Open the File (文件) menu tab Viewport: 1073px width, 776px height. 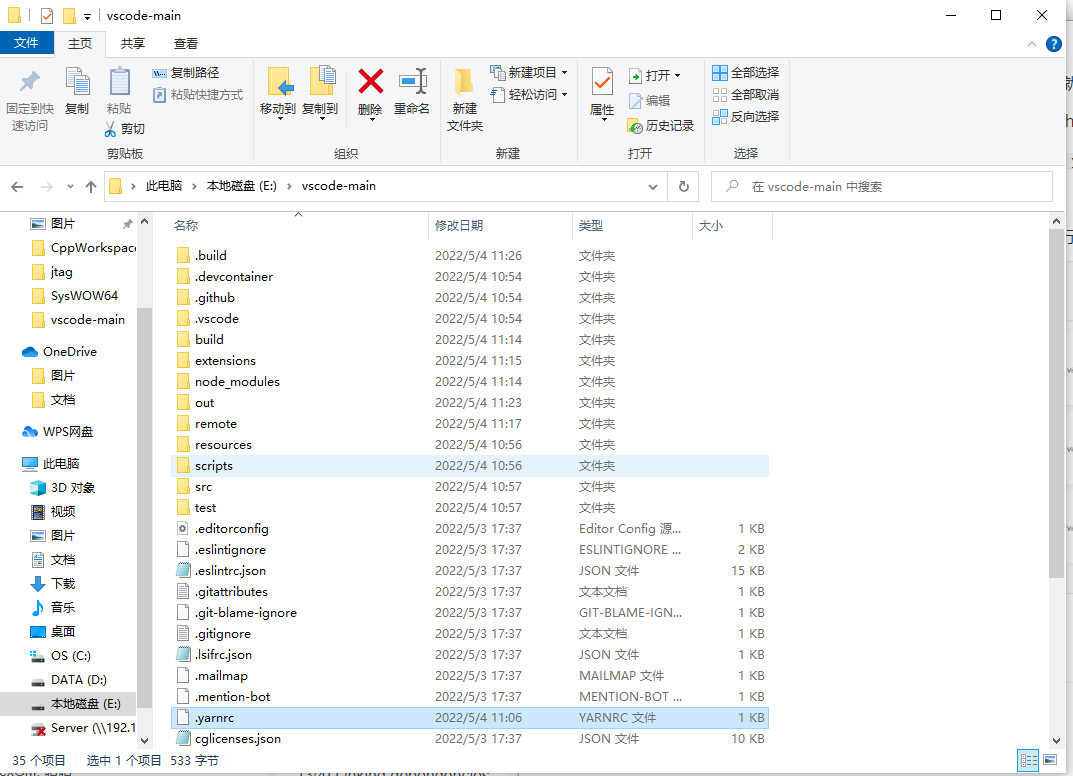coord(26,43)
